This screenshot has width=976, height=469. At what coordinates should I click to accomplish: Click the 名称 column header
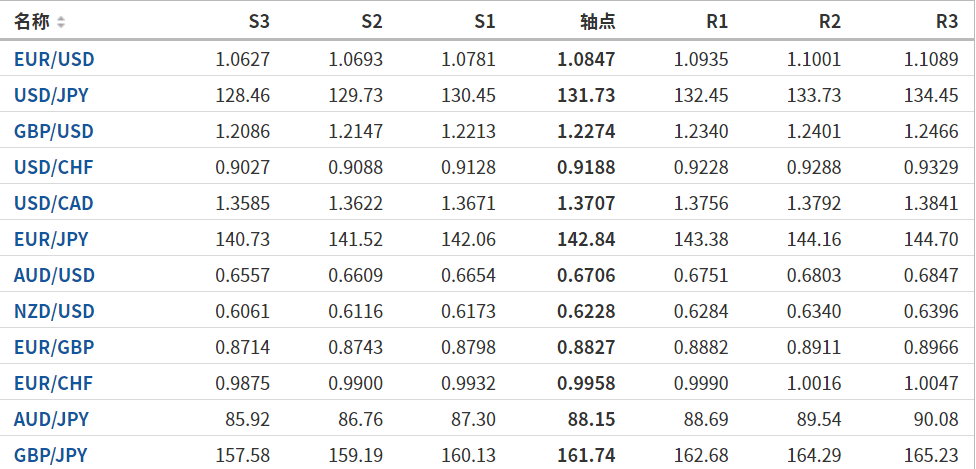pos(31,21)
